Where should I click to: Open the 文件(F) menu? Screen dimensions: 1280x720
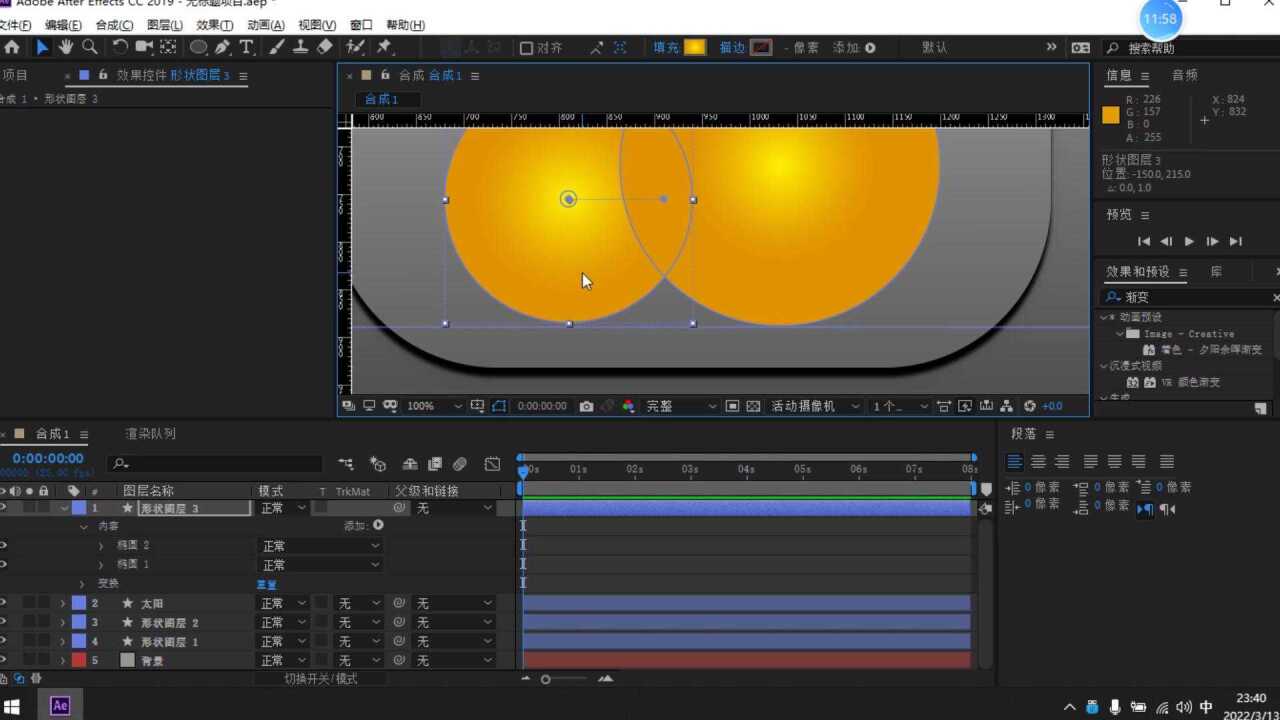coord(15,25)
